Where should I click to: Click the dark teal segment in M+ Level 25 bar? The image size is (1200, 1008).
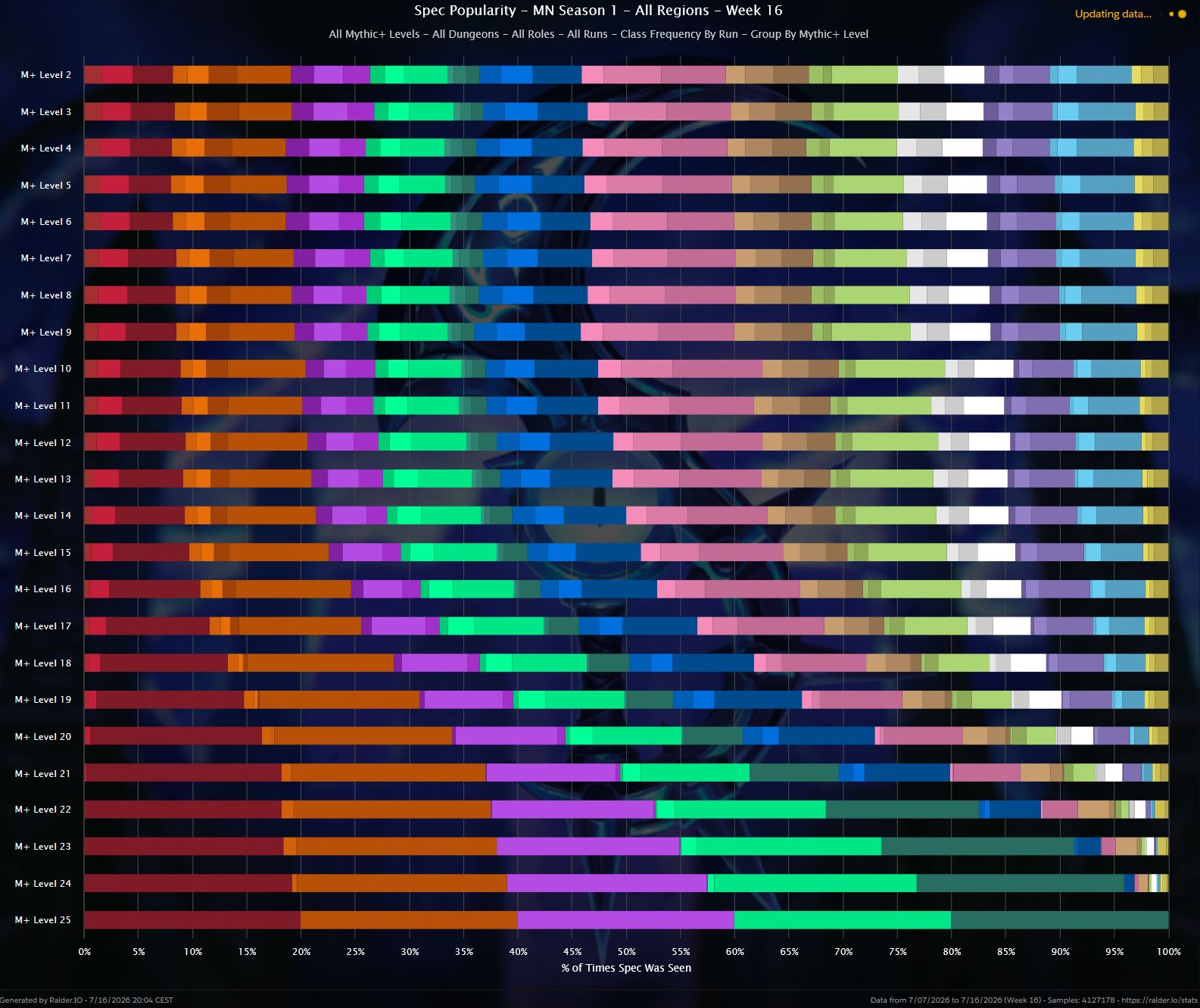(1060, 920)
